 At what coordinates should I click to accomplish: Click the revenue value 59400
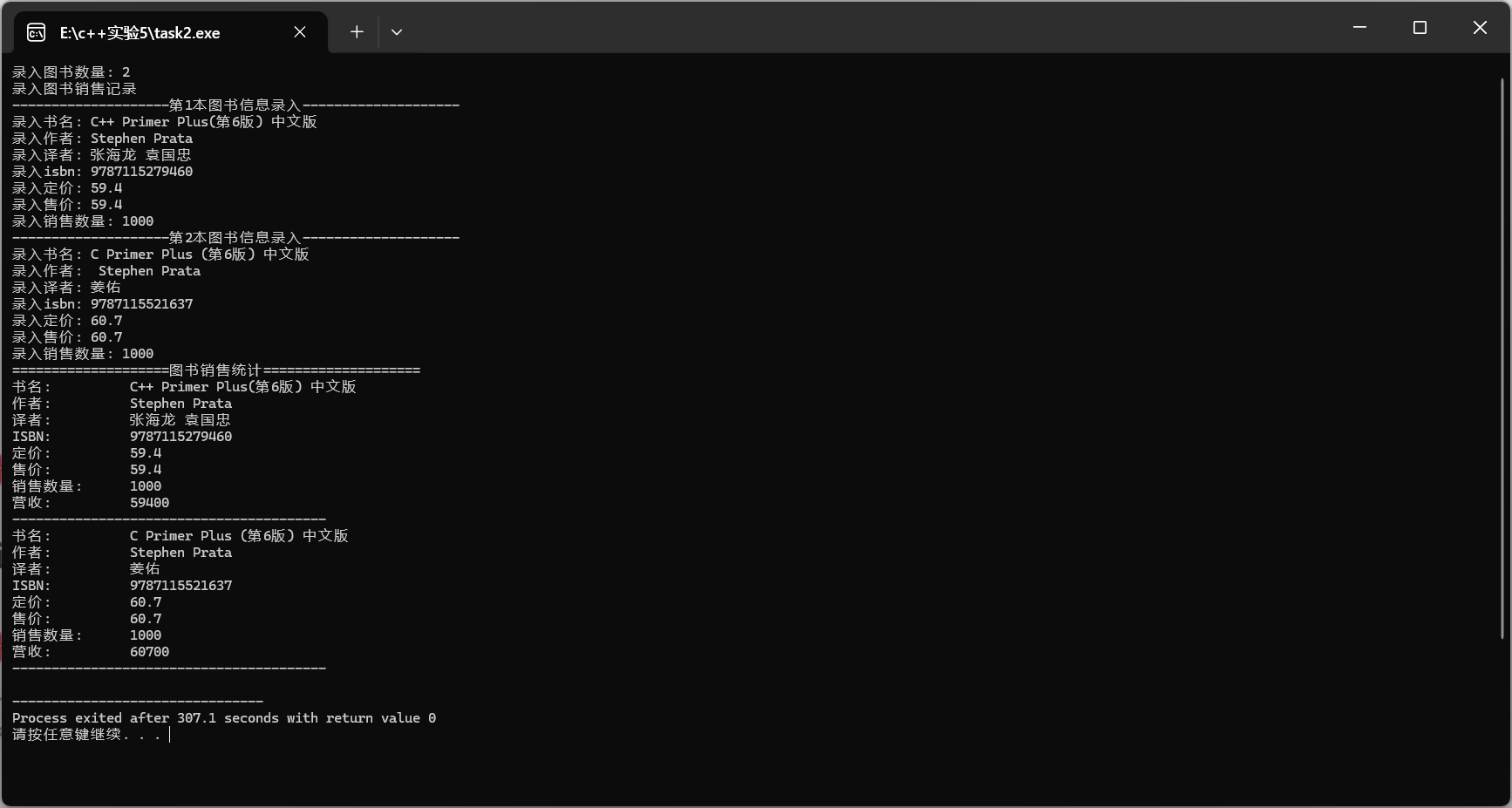point(150,503)
